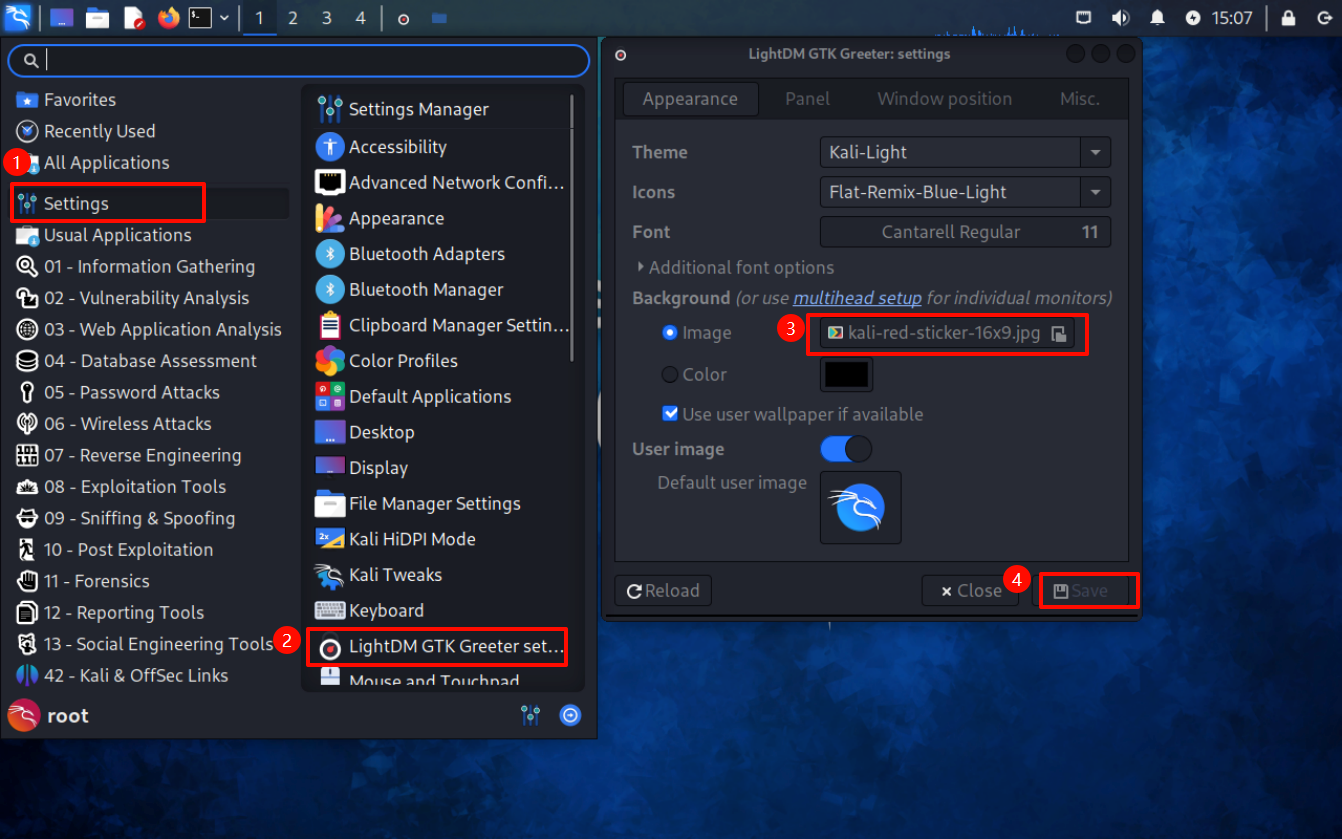Click the volume speaker icon
Viewport: 1342px width, 839px height.
click(1121, 18)
